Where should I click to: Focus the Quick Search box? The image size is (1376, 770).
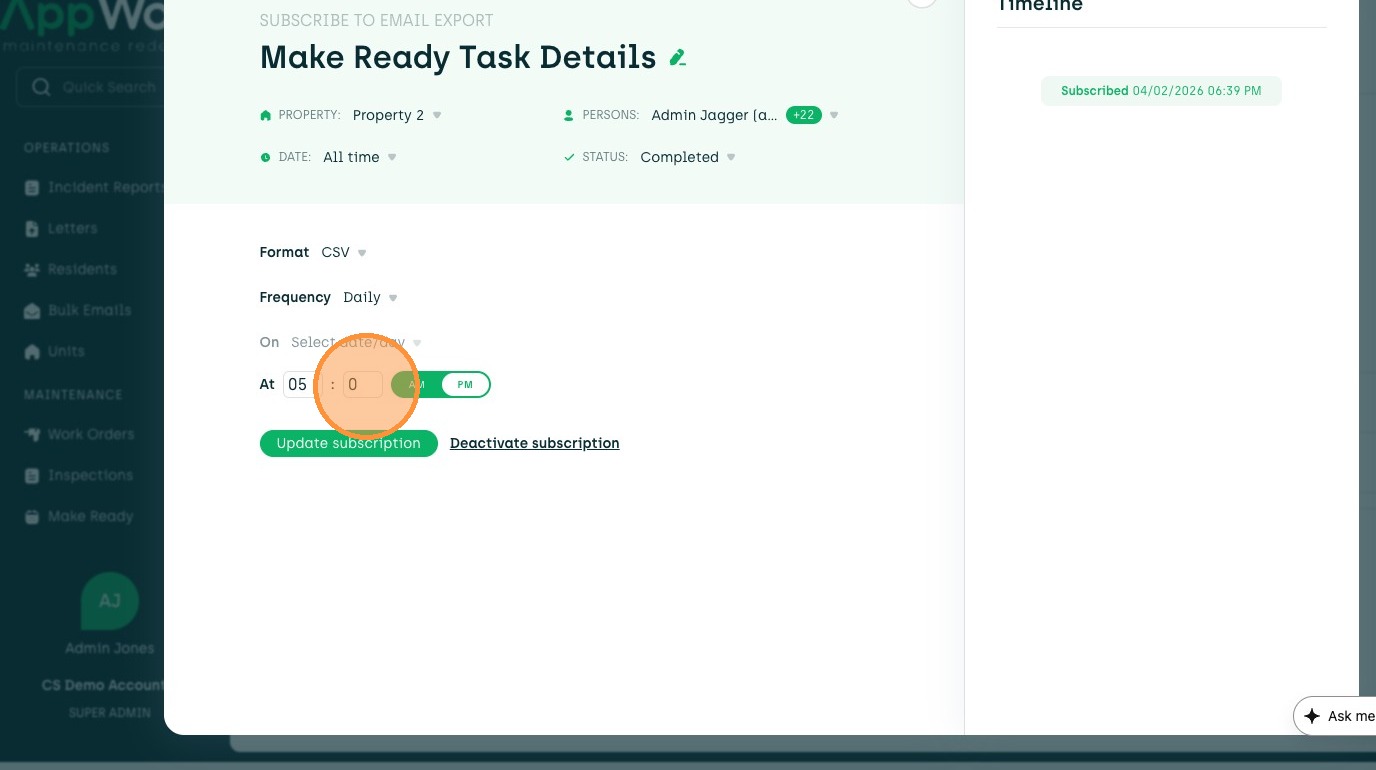[90, 87]
